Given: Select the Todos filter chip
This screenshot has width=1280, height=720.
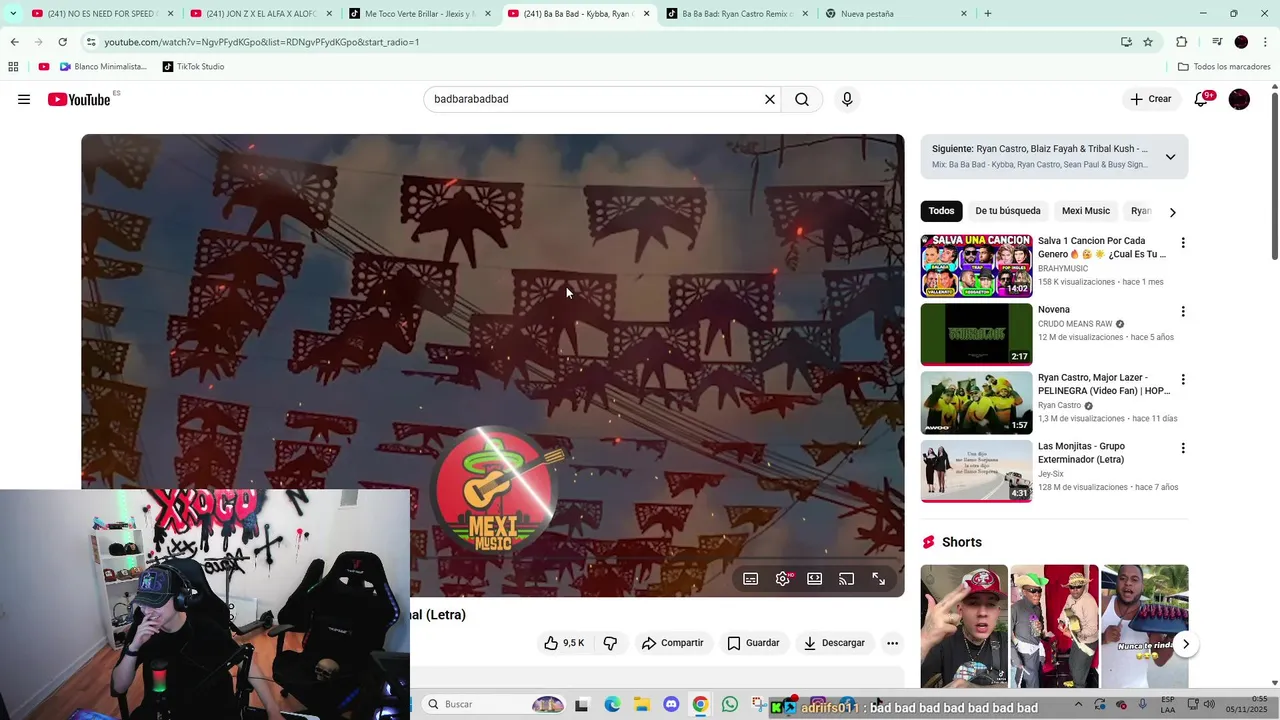Looking at the screenshot, I should [x=941, y=211].
